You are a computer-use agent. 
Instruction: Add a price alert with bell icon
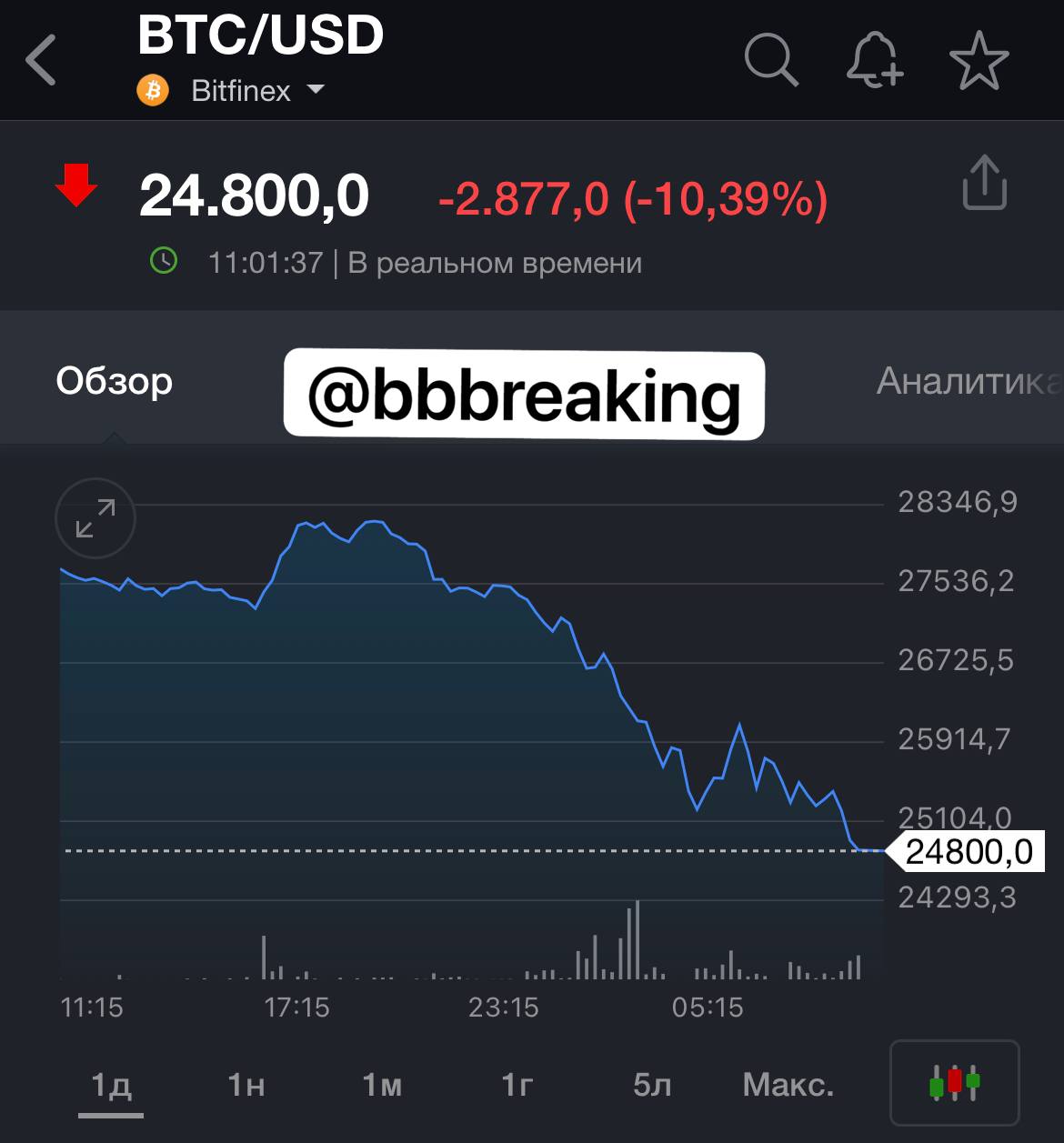click(x=875, y=60)
